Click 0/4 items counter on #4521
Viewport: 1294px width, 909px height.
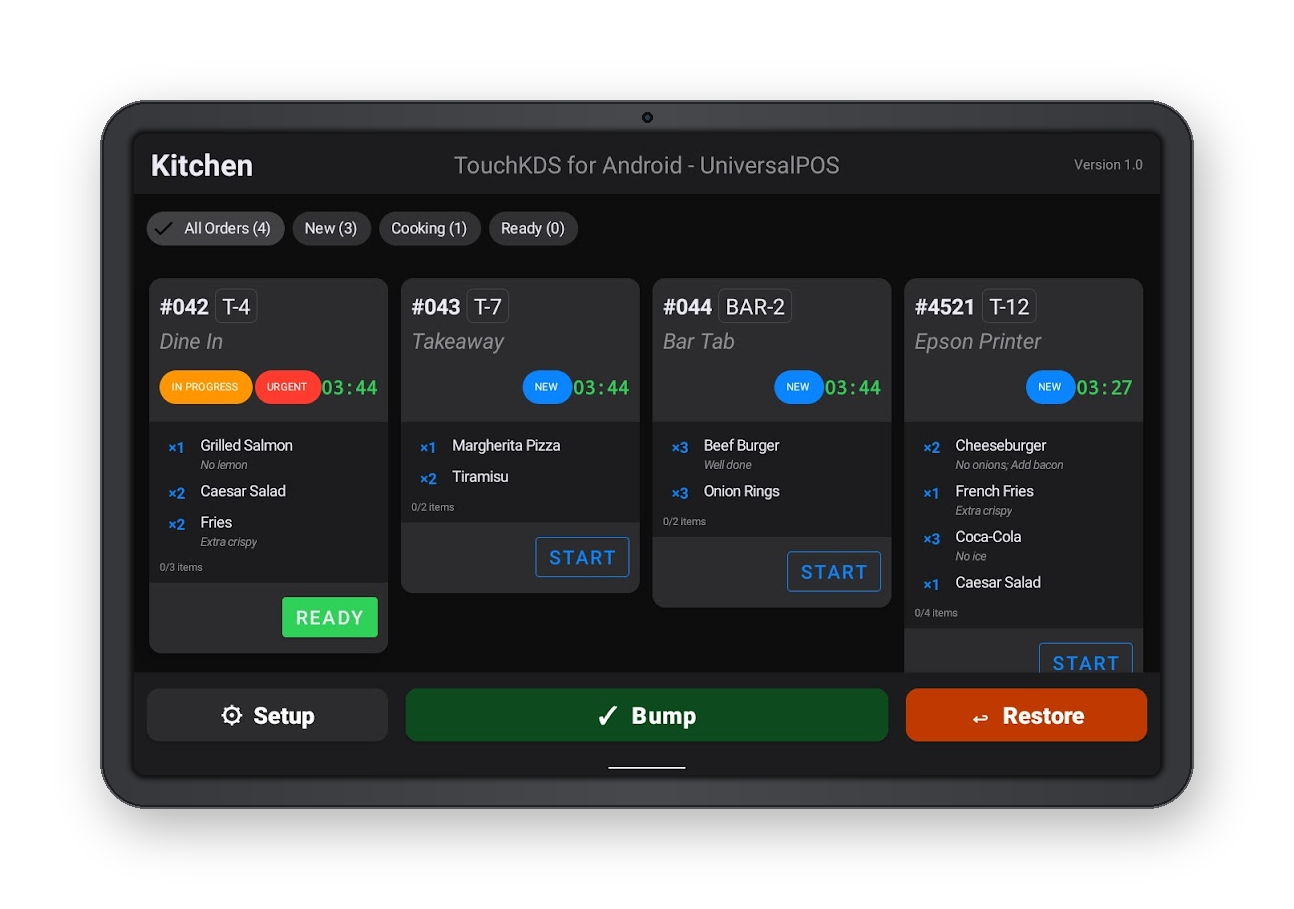click(936, 613)
